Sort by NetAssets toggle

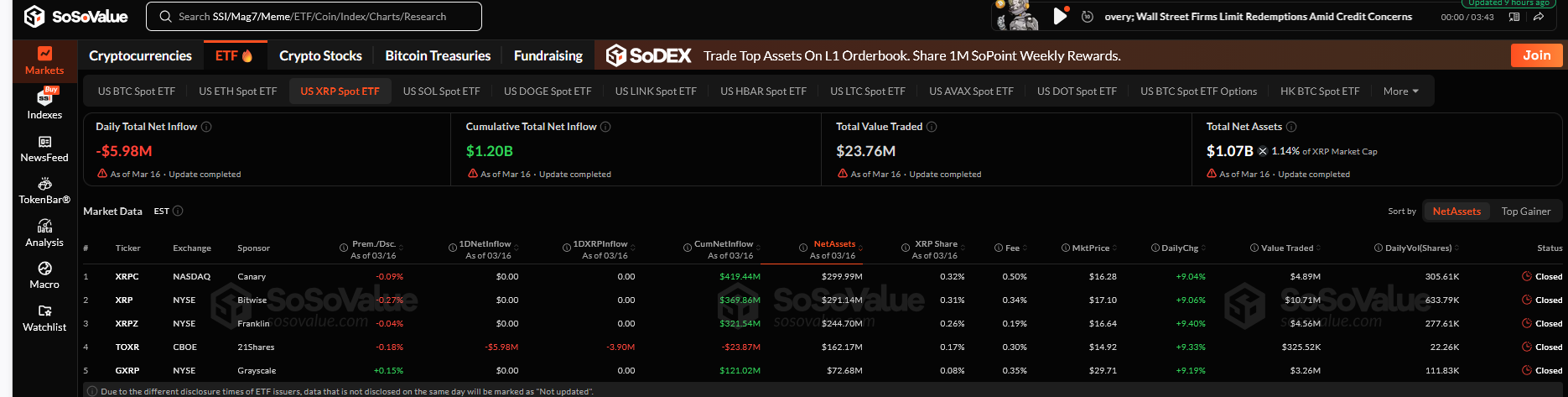pyautogui.click(x=1456, y=212)
